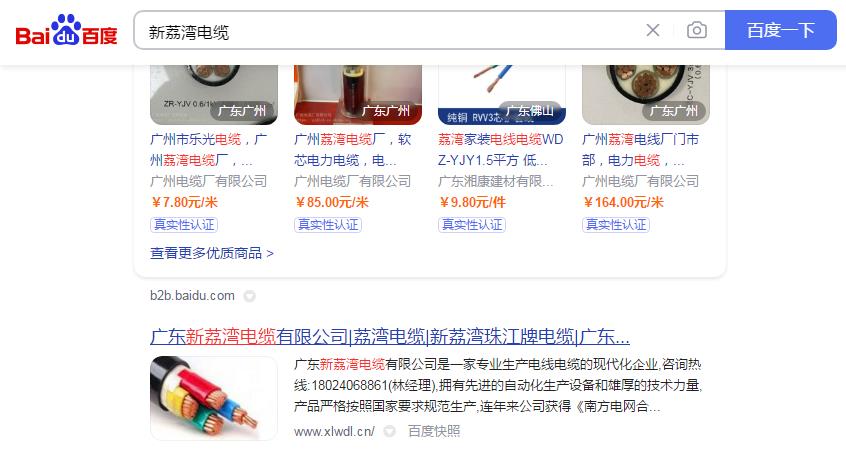This screenshot has width=846, height=454.
Task: Click 真实性认证 badge under ¥85.00 product
Action: [328, 225]
